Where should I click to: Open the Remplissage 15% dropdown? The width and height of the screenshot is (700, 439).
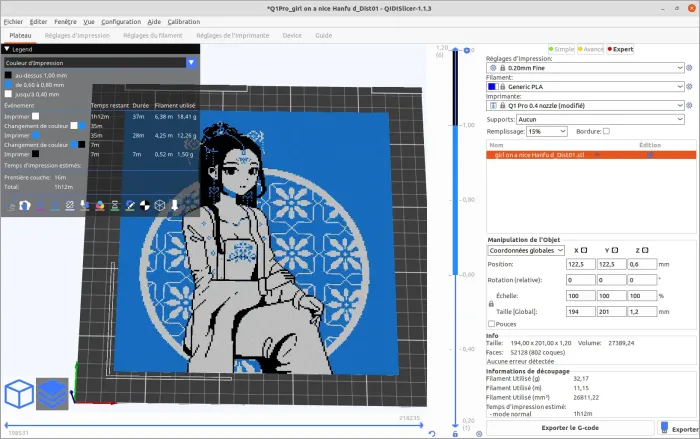tap(547, 131)
